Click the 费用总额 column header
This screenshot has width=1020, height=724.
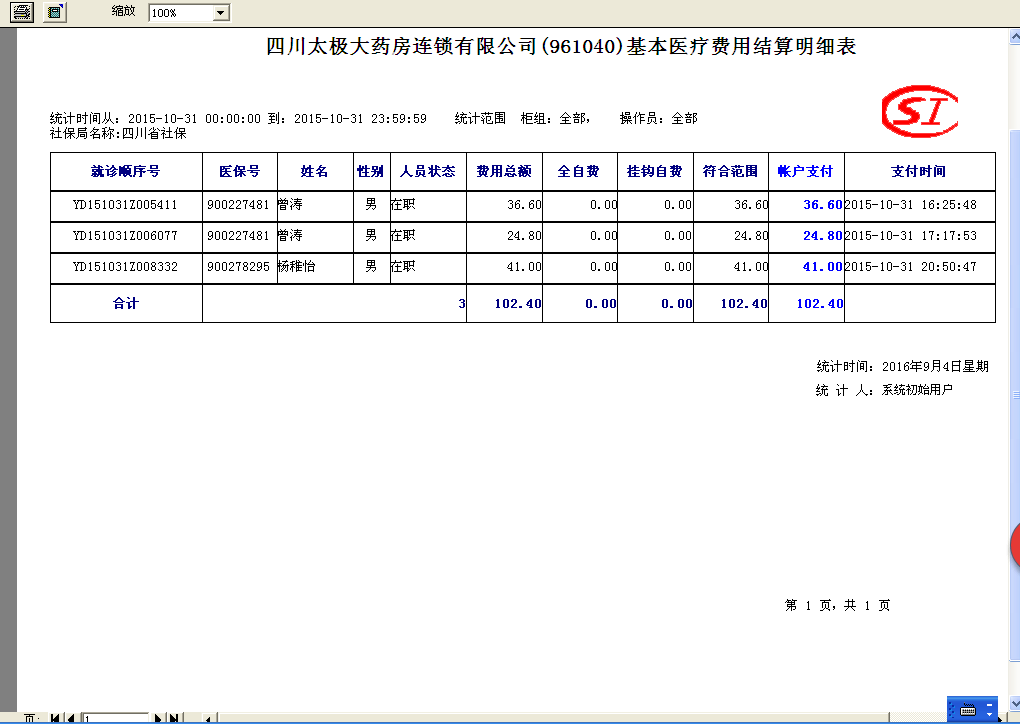(x=504, y=171)
